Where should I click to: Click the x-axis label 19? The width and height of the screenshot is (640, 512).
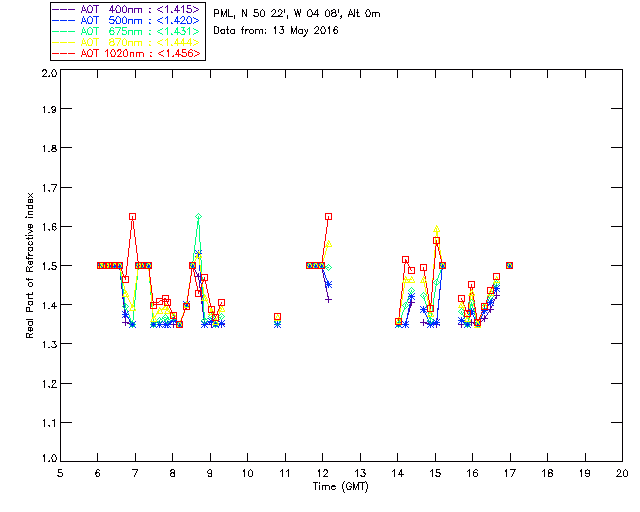(x=585, y=473)
